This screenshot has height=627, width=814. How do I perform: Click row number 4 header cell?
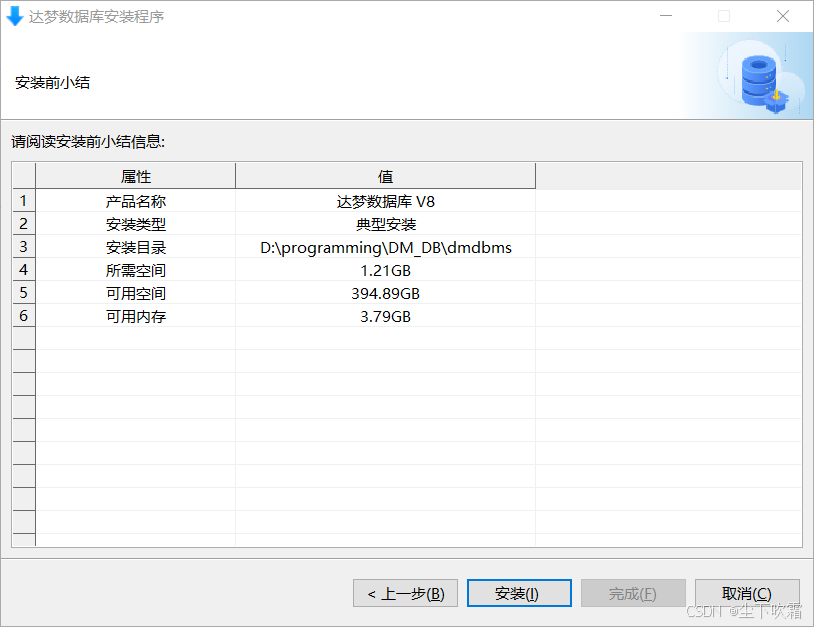tap(23, 270)
